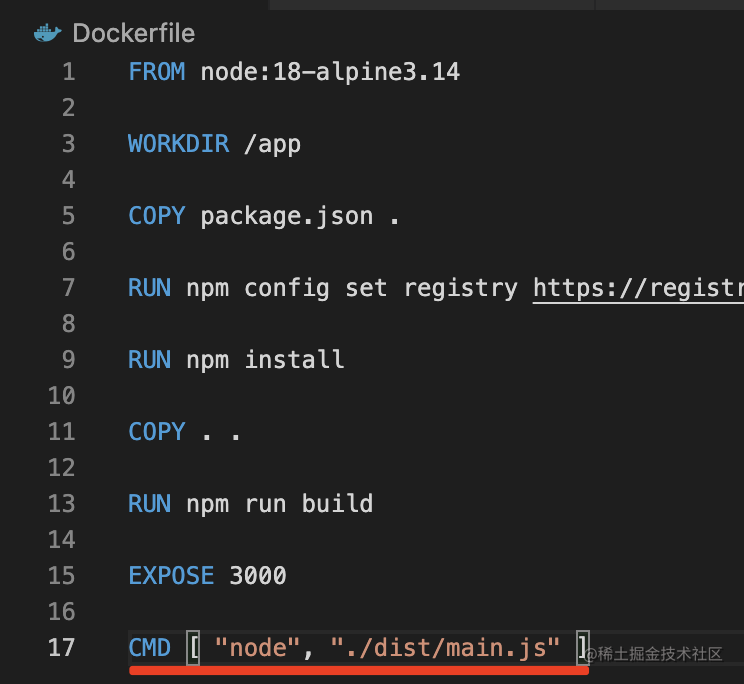Select the Dockerfile breadcrumb label
The height and width of the screenshot is (684, 744).
[133, 33]
